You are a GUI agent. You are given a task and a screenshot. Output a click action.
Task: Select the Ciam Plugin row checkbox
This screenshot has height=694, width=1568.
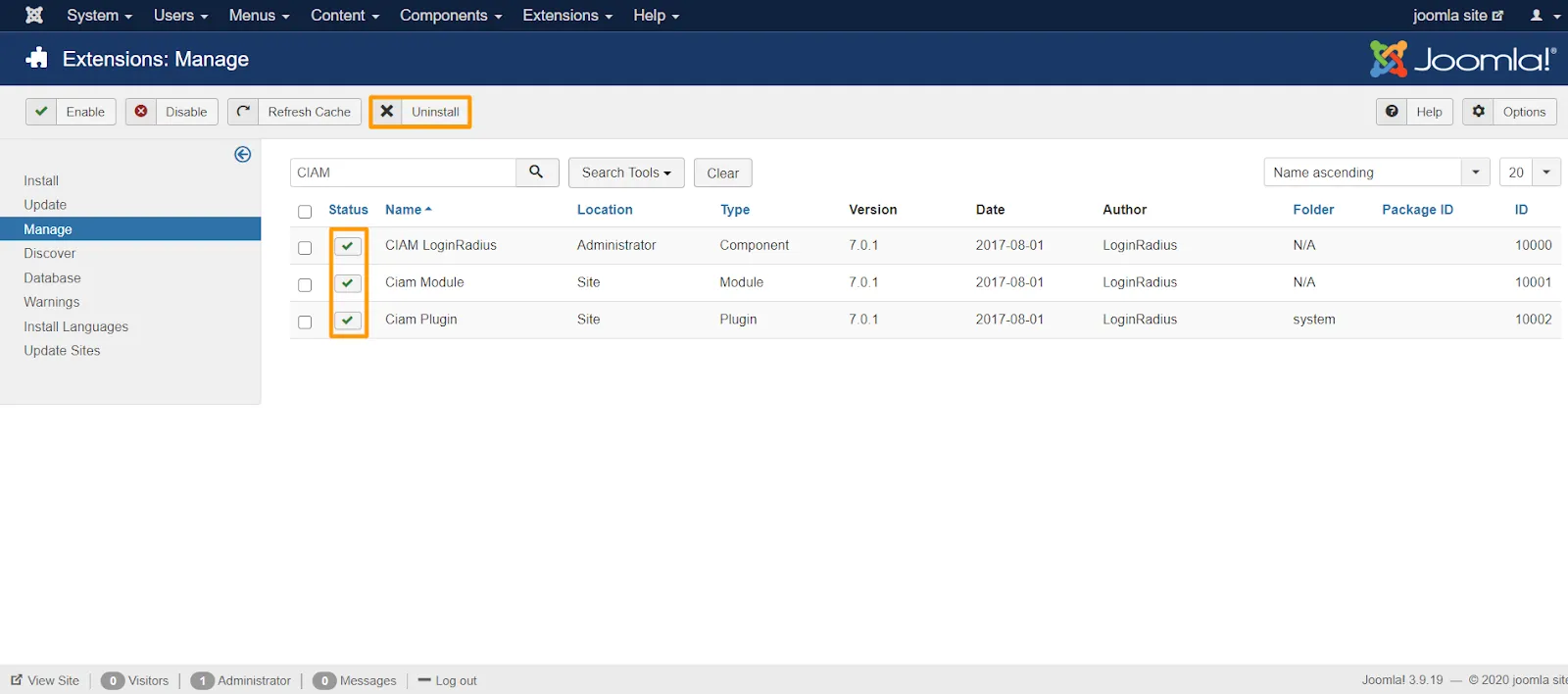305,322
